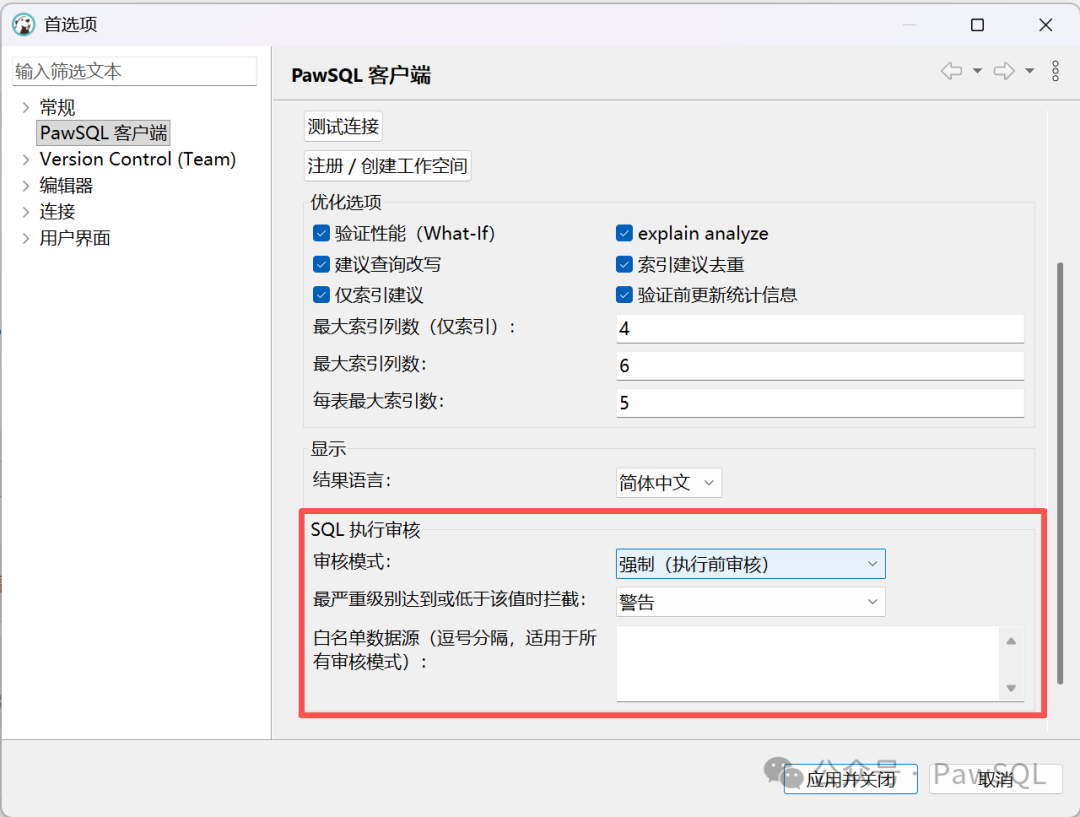Select the 用户界面 preferences item

pyautogui.click(x=75, y=238)
